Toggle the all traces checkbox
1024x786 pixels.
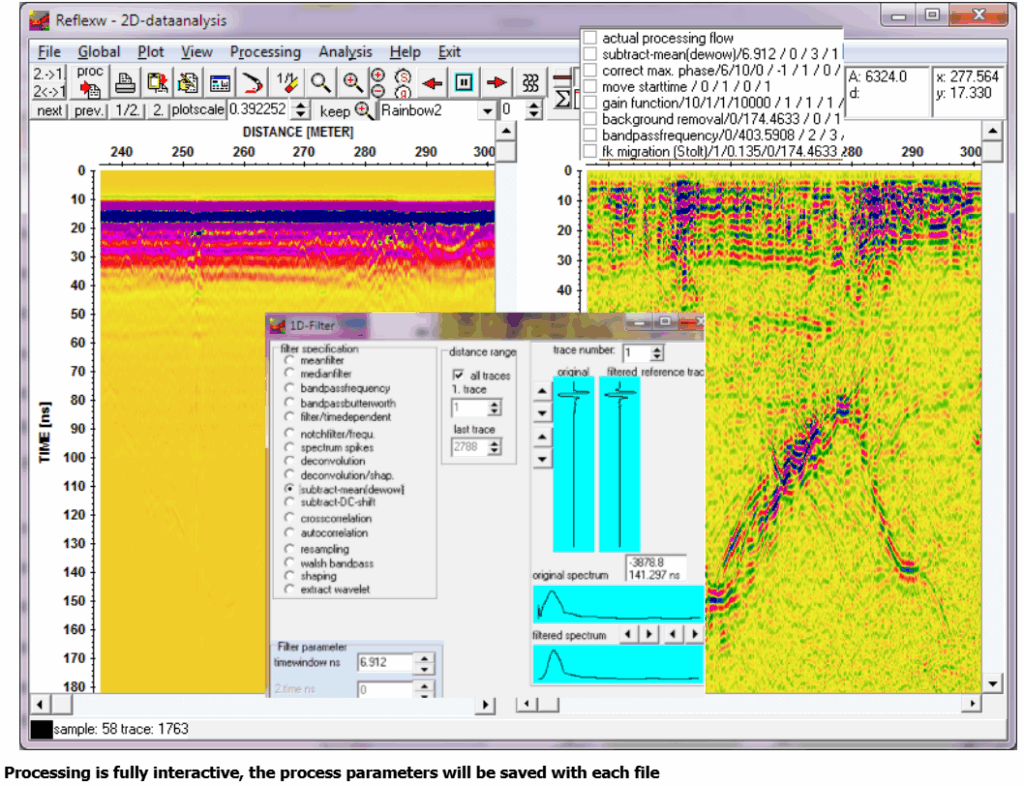click(458, 375)
